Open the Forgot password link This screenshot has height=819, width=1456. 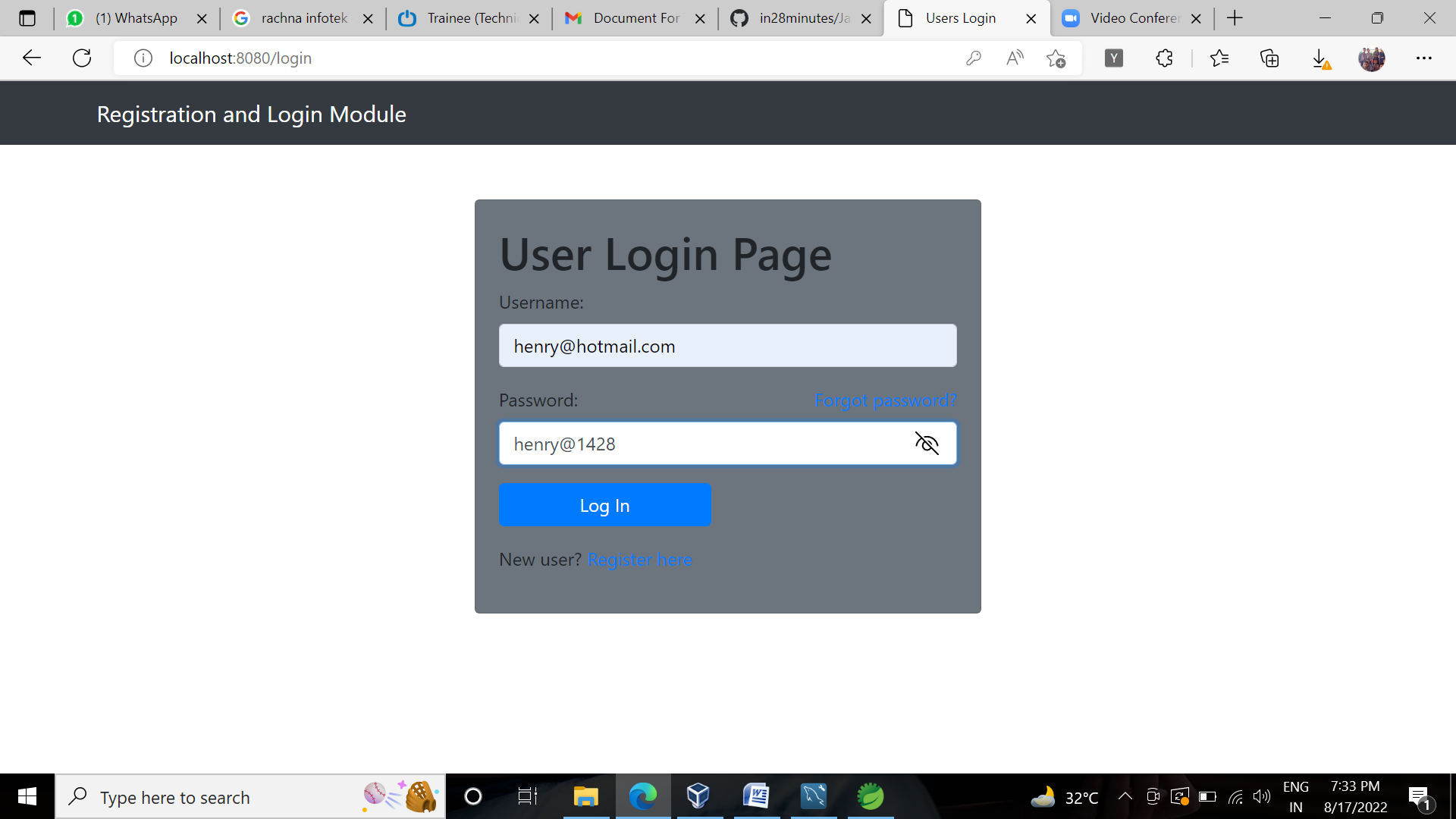pyautogui.click(x=885, y=400)
